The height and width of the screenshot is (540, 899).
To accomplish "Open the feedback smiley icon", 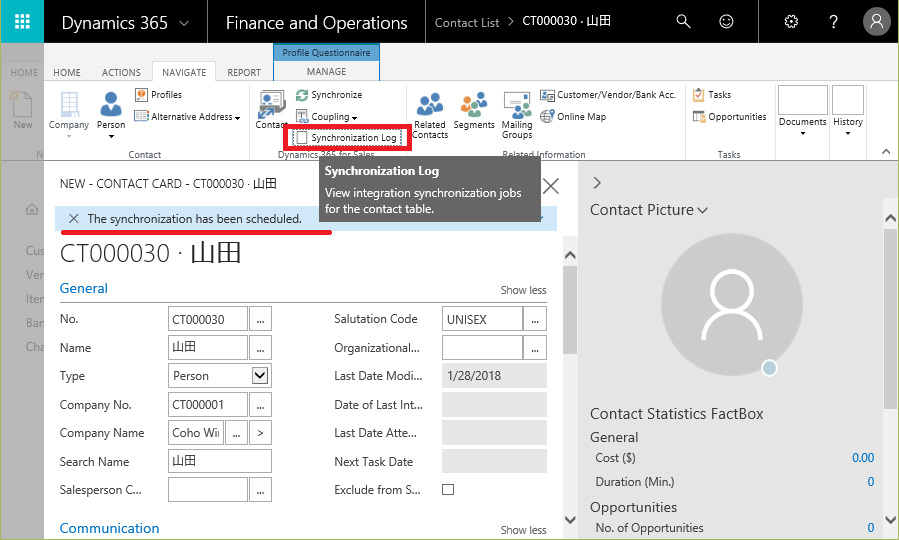I will coord(726,22).
